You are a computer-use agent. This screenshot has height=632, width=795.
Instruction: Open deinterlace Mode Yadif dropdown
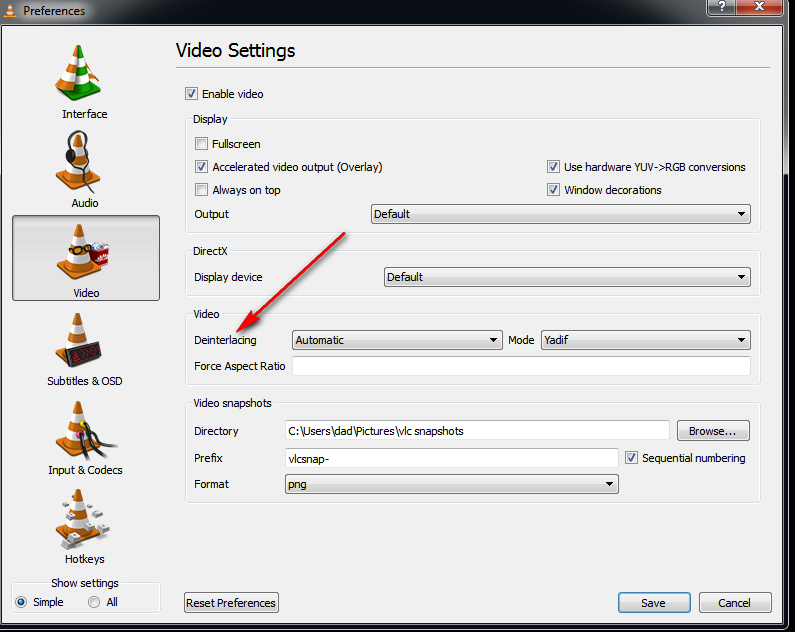tap(646, 340)
